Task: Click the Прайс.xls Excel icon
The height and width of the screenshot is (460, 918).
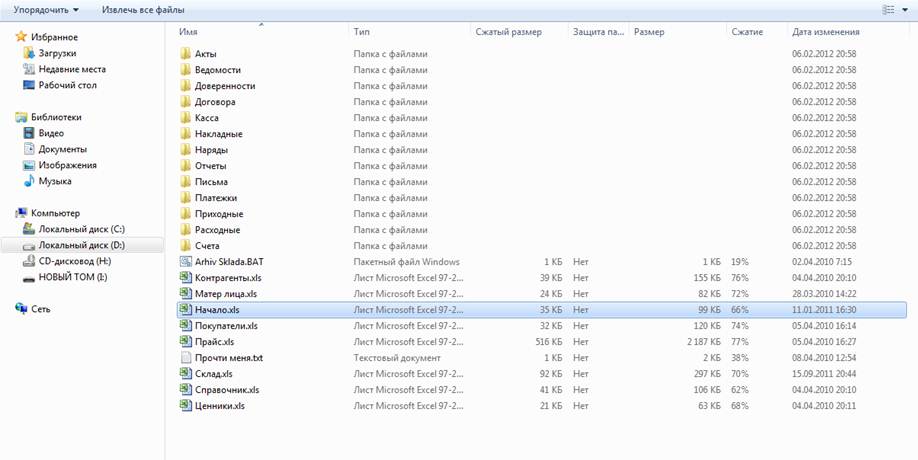Action: 186,342
